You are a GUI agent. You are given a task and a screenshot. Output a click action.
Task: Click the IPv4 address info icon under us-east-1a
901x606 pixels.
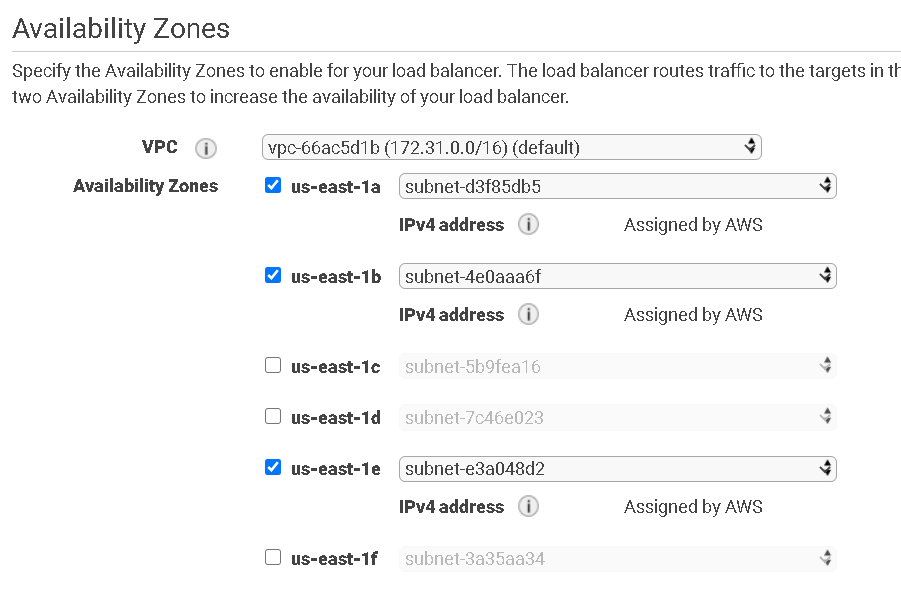[528, 224]
